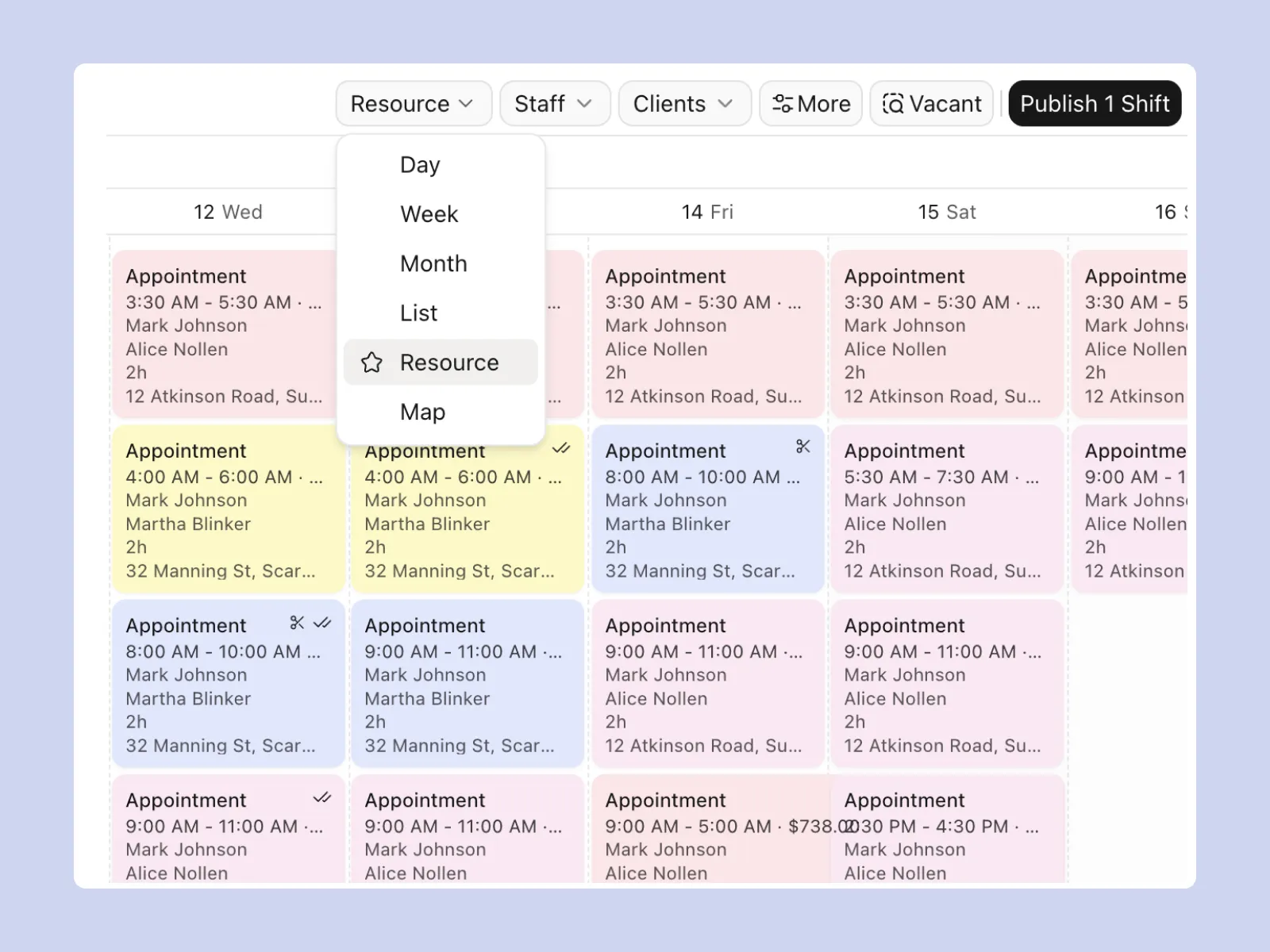Viewport: 1270px width, 952px height.
Task: Click double-check icon on Wednesday 8:00 AM appointment
Action: pos(322,623)
